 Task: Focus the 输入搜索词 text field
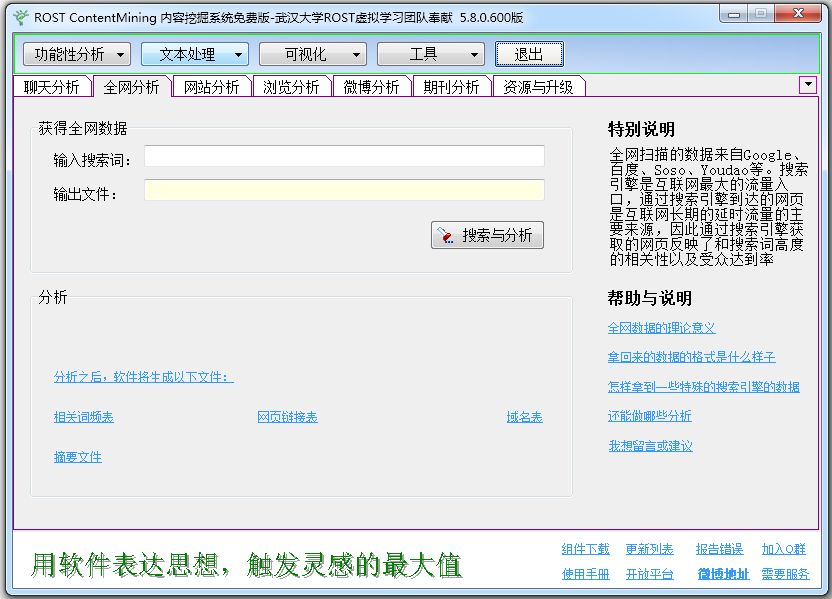click(x=344, y=156)
